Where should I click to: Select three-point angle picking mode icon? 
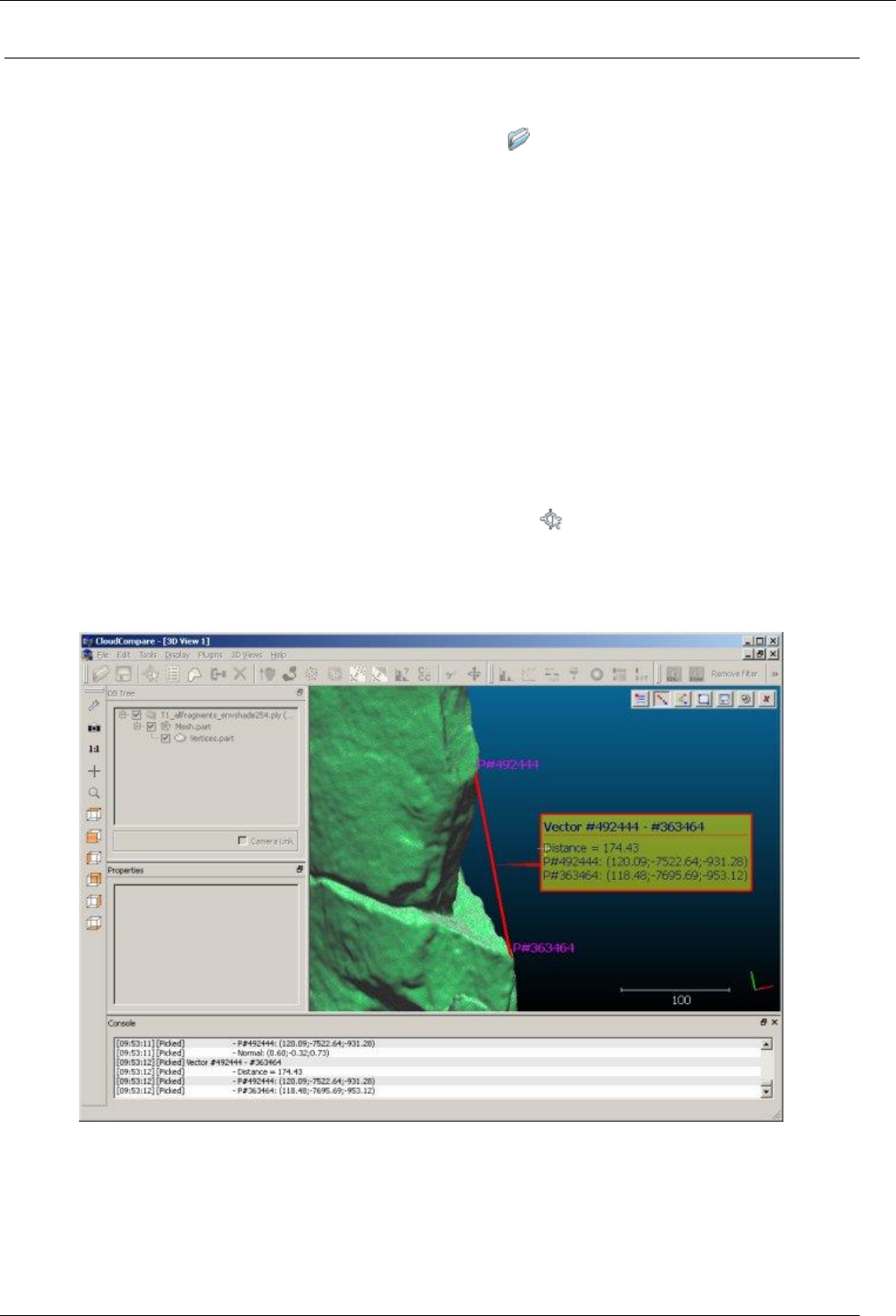coord(682,699)
